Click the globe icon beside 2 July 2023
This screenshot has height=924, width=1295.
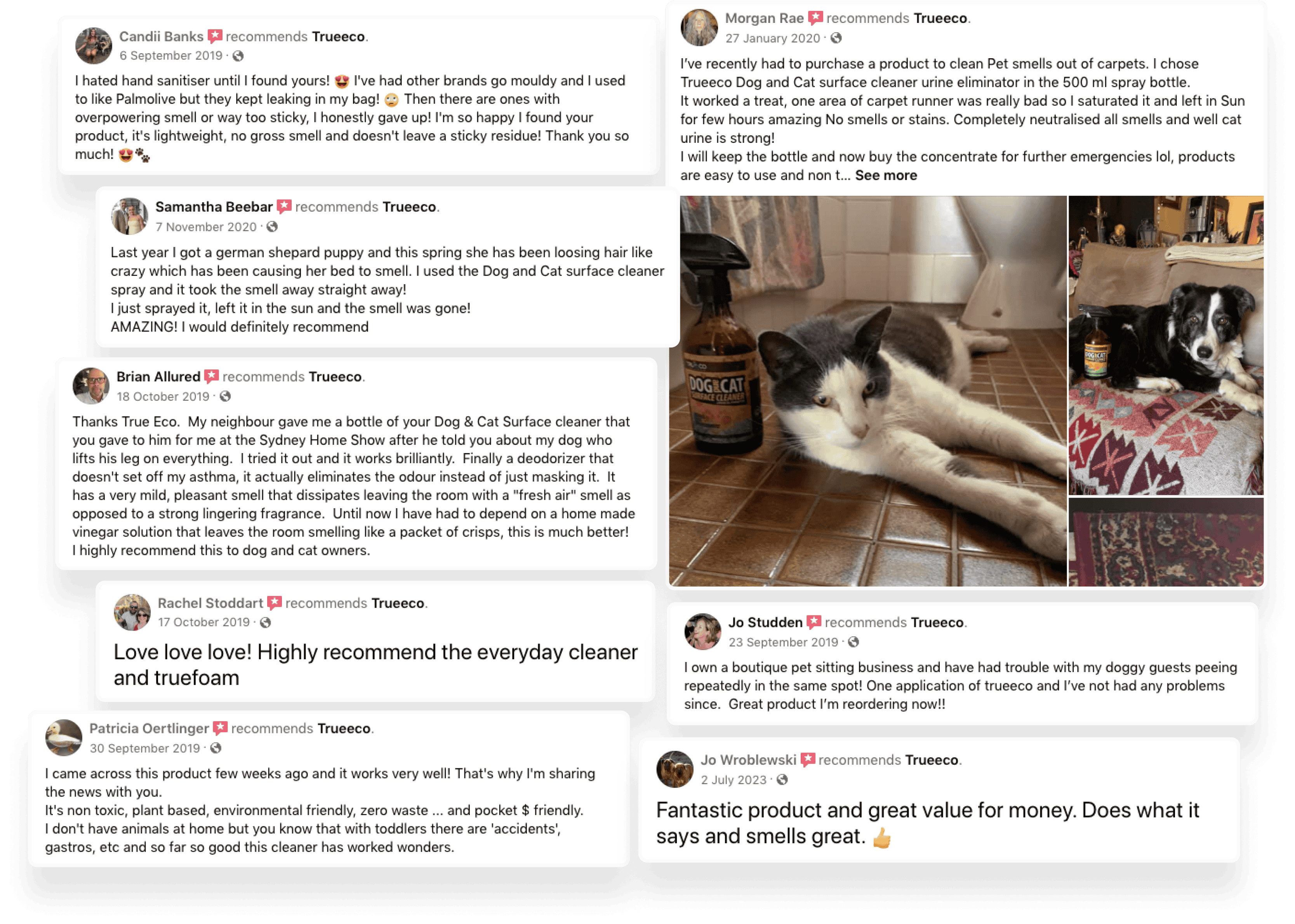pos(782,780)
